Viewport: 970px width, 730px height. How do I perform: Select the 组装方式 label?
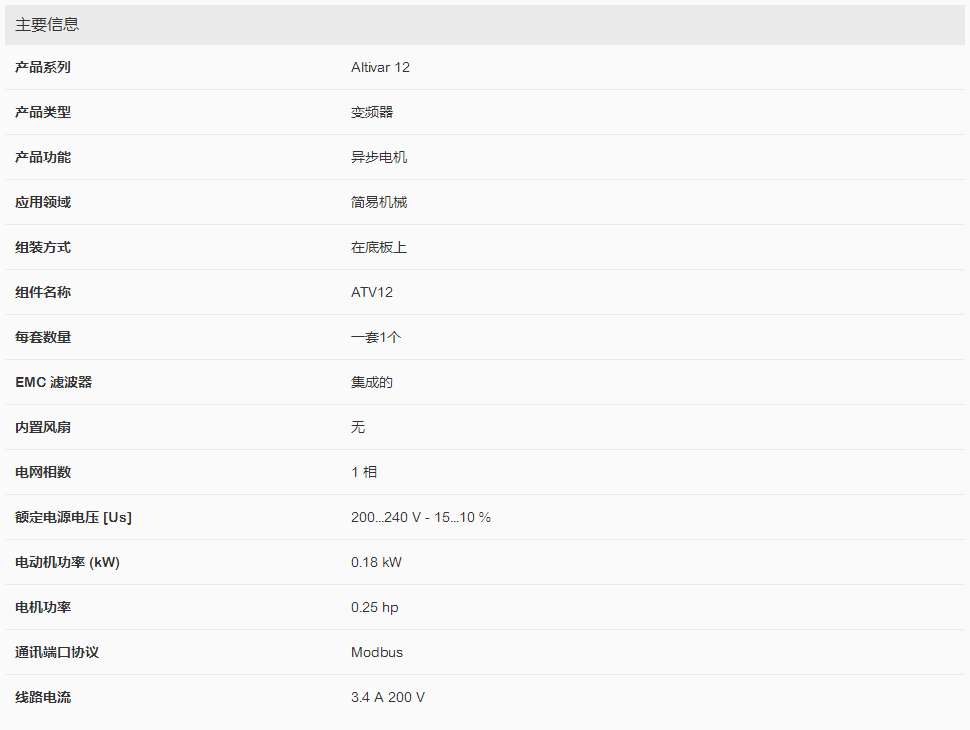pos(43,247)
